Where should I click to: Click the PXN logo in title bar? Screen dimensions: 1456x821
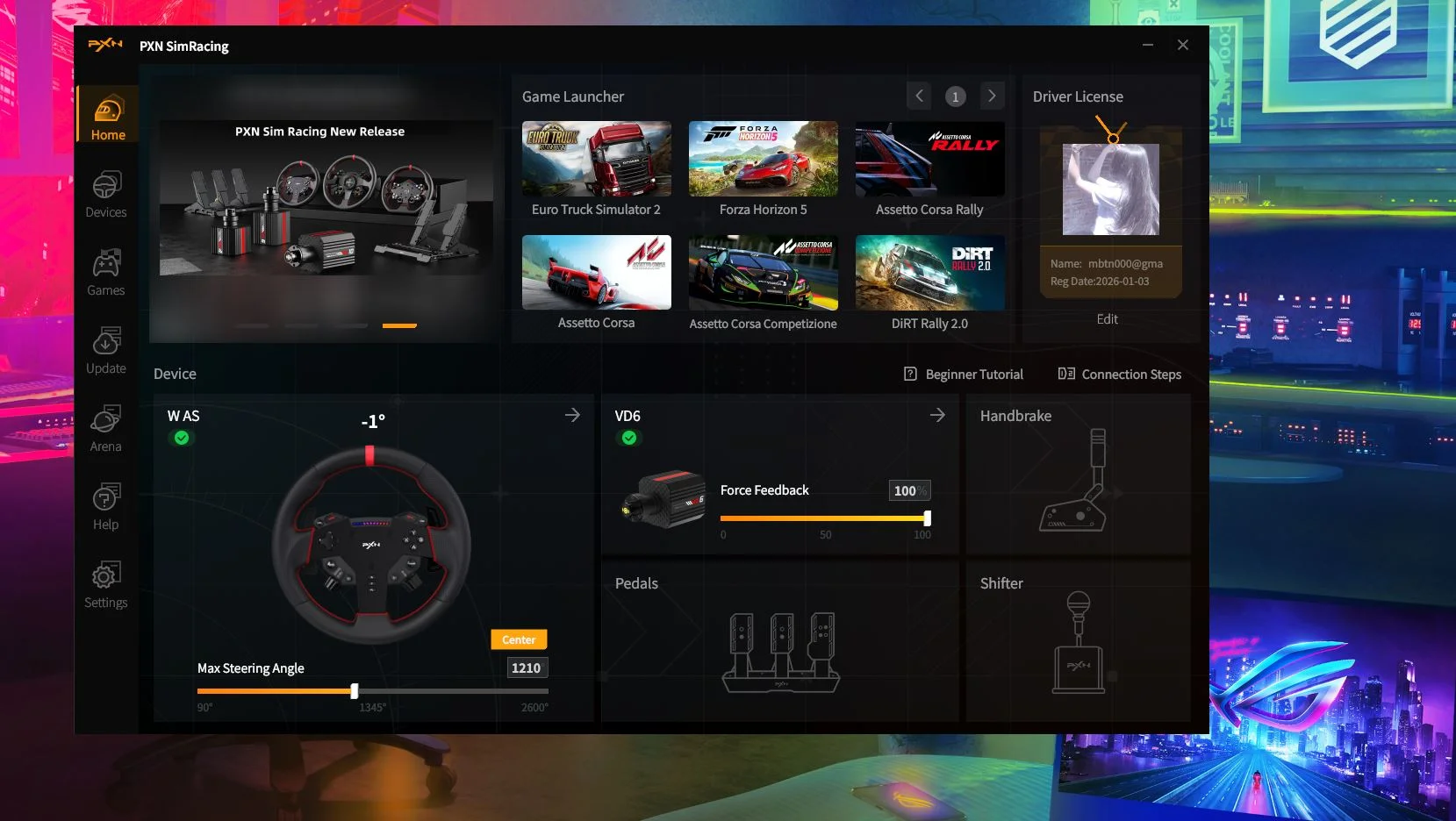click(x=105, y=45)
